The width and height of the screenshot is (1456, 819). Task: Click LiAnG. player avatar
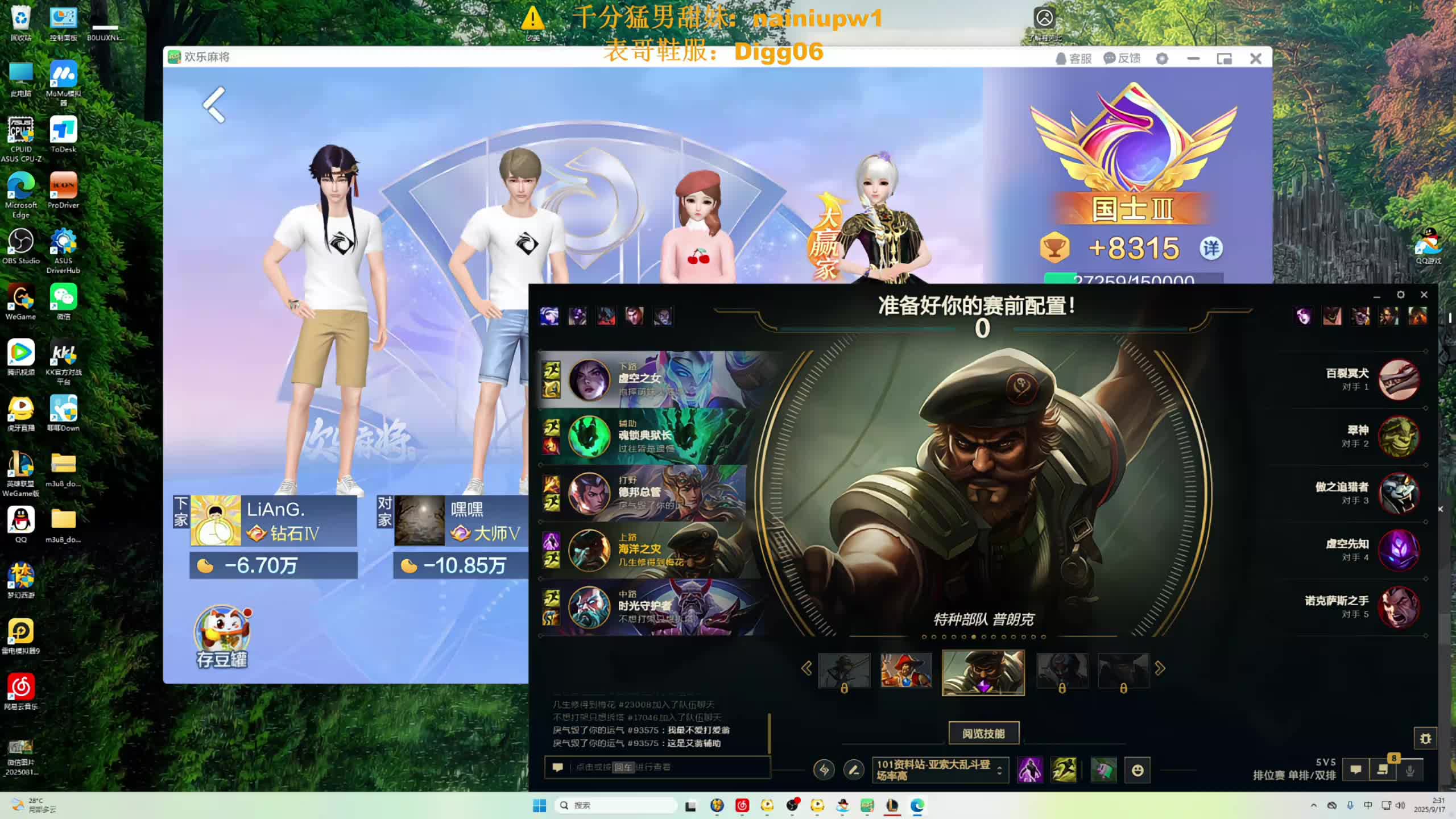[x=216, y=520]
